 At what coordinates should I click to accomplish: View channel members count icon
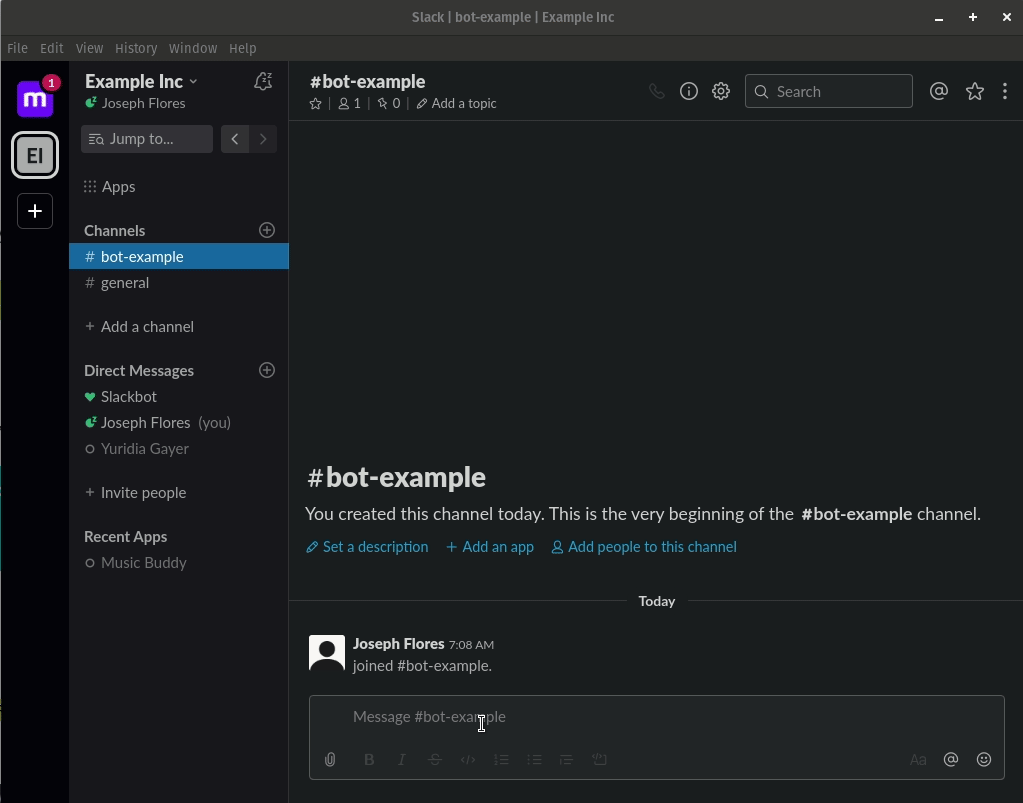point(350,104)
